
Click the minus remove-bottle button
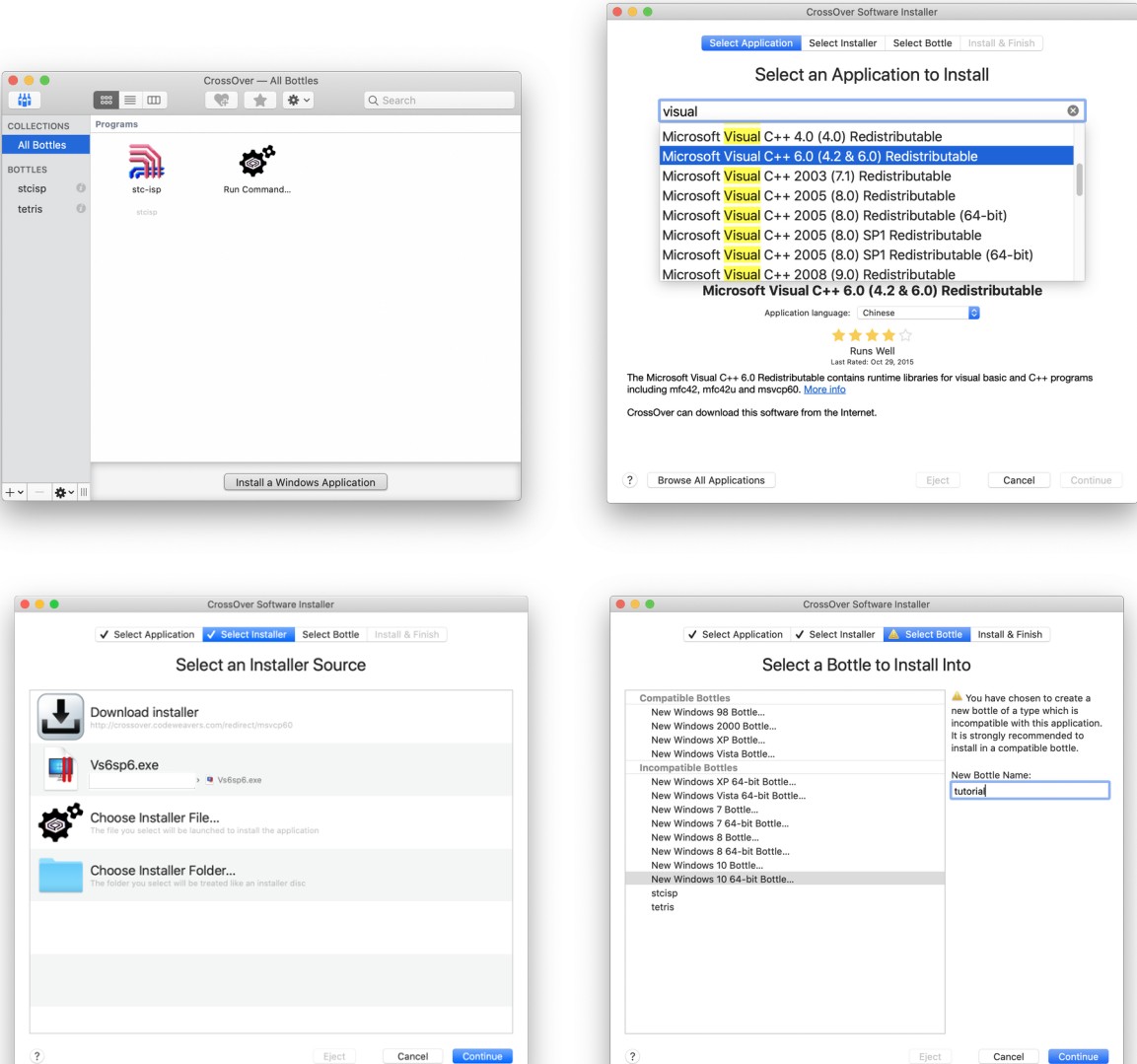click(x=39, y=492)
